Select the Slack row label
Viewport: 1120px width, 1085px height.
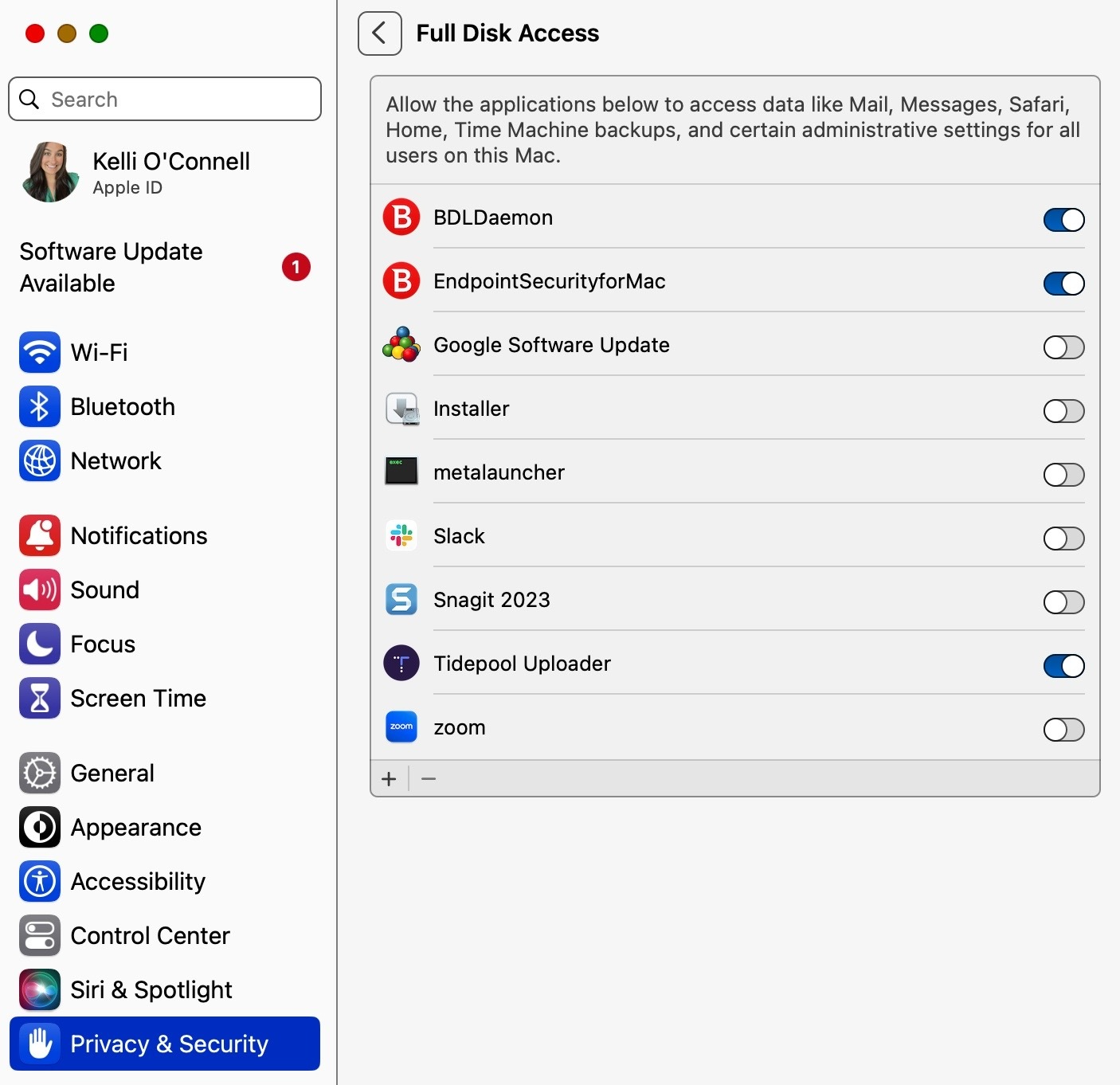(459, 536)
